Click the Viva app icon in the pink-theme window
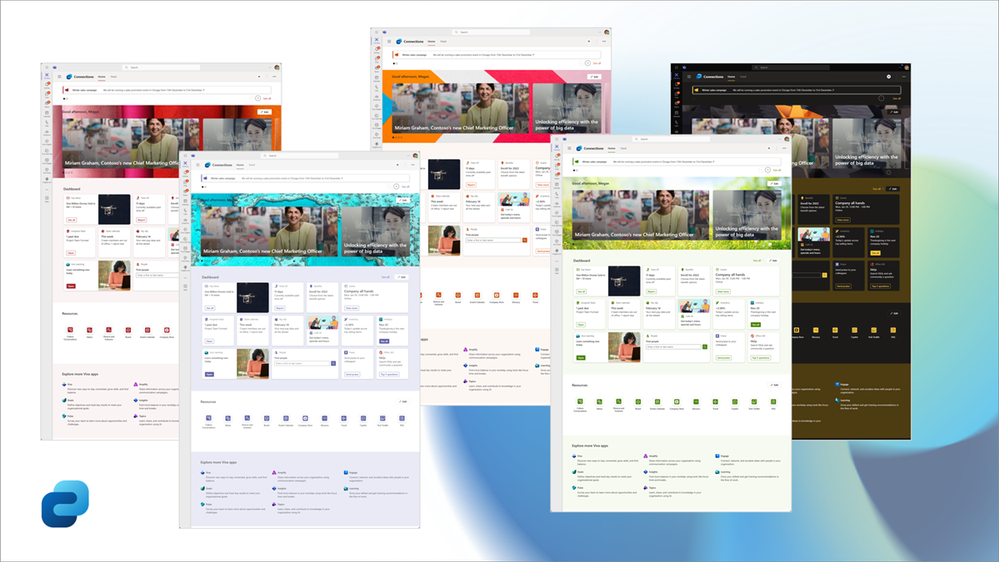Image resolution: width=999 pixels, height=562 pixels. click(64, 385)
